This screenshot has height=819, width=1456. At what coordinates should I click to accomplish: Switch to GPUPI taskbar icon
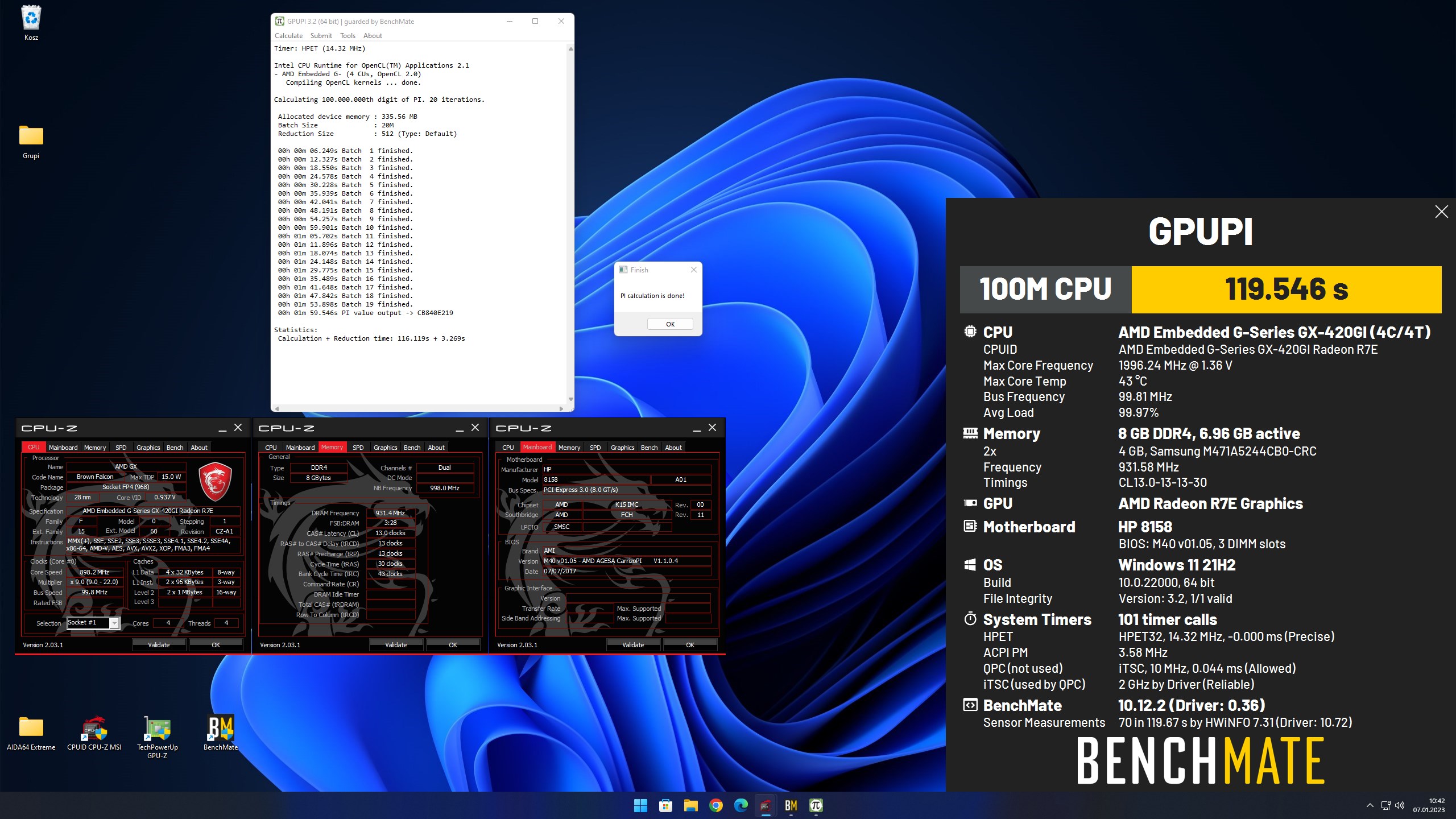coord(816,805)
